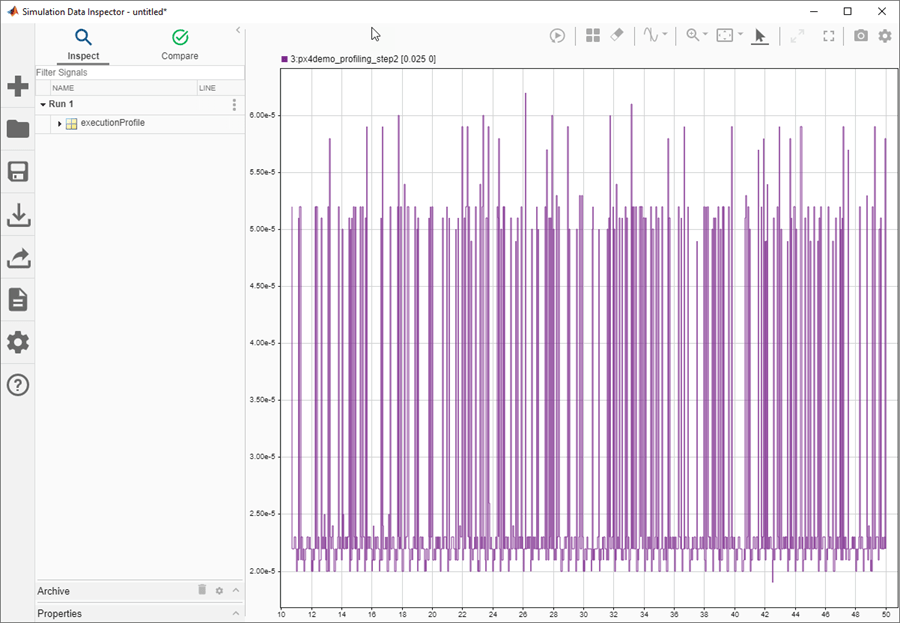Open the Help question mark icon

(18, 385)
